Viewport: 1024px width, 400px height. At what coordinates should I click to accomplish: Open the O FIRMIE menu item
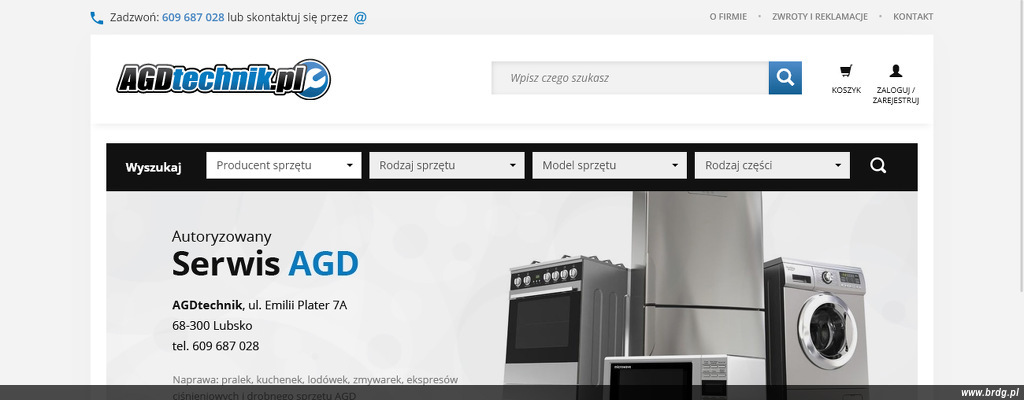[728, 17]
